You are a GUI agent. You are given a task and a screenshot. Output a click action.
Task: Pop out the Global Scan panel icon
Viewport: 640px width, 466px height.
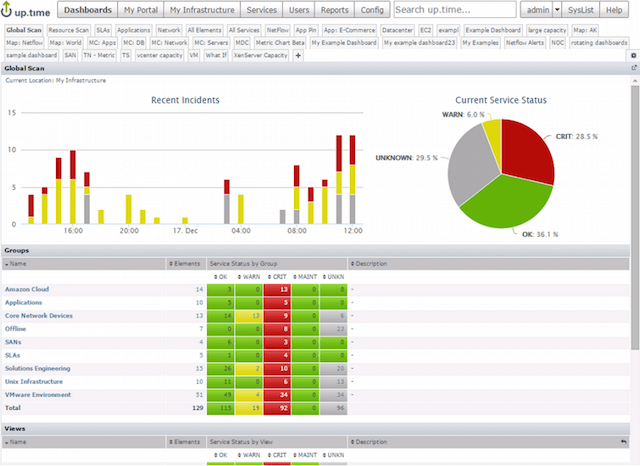pyautogui.click(x=634, y=68)
